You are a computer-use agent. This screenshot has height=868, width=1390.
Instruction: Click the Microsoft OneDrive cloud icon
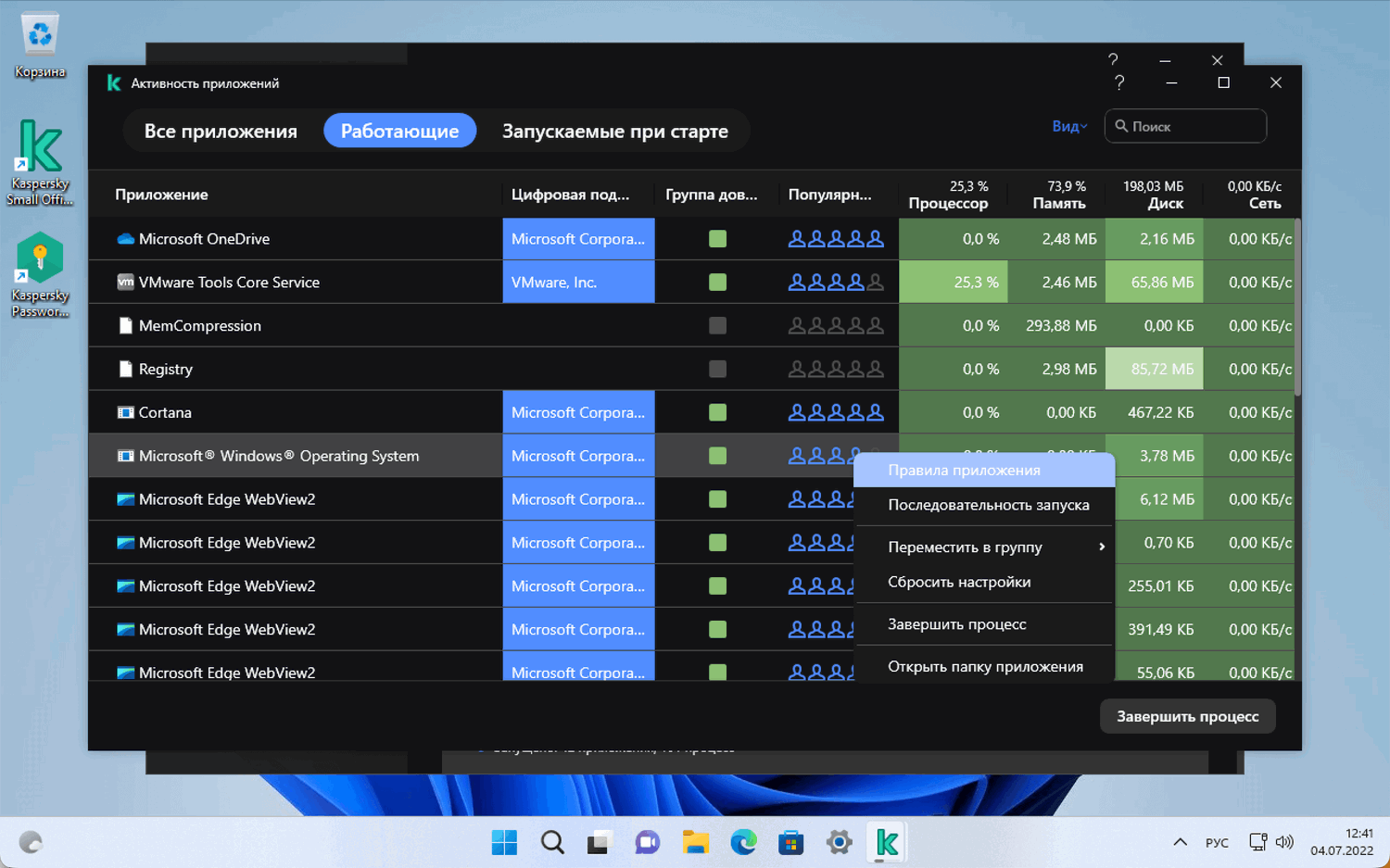pyautogui.click(x=126, y=239)
